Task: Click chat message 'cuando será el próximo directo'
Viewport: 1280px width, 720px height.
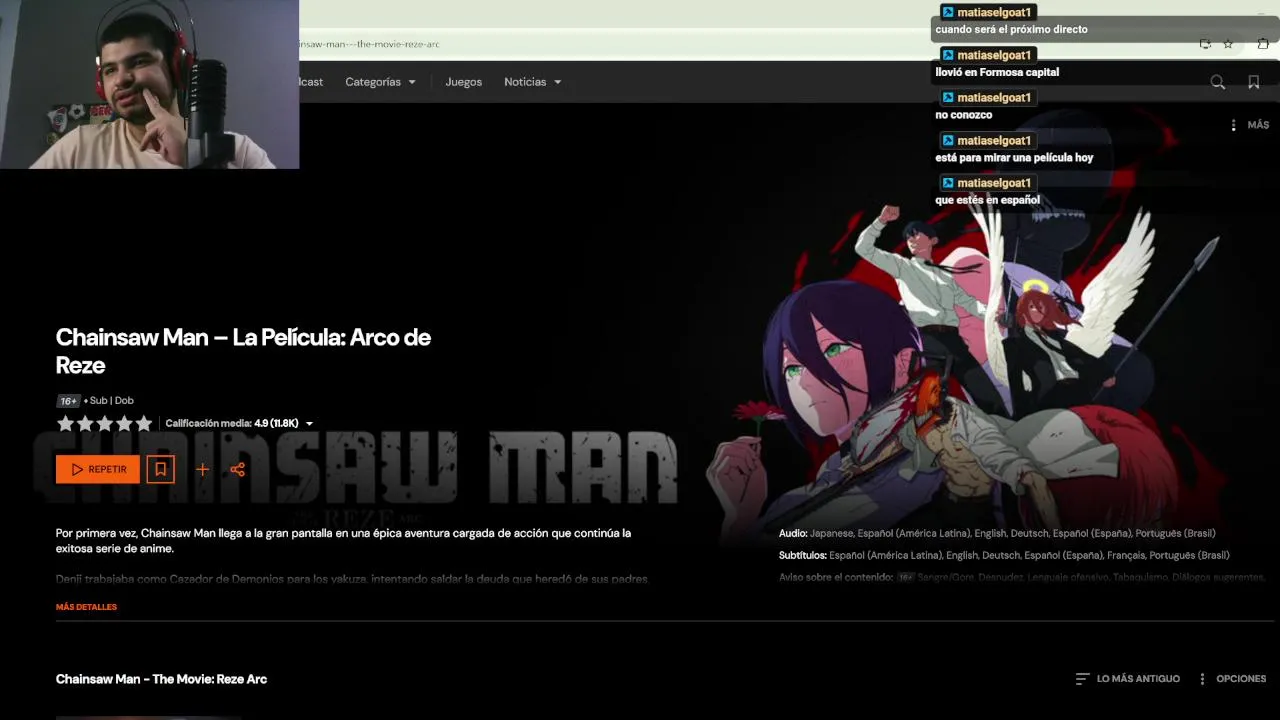Action: coord(1011,29)
